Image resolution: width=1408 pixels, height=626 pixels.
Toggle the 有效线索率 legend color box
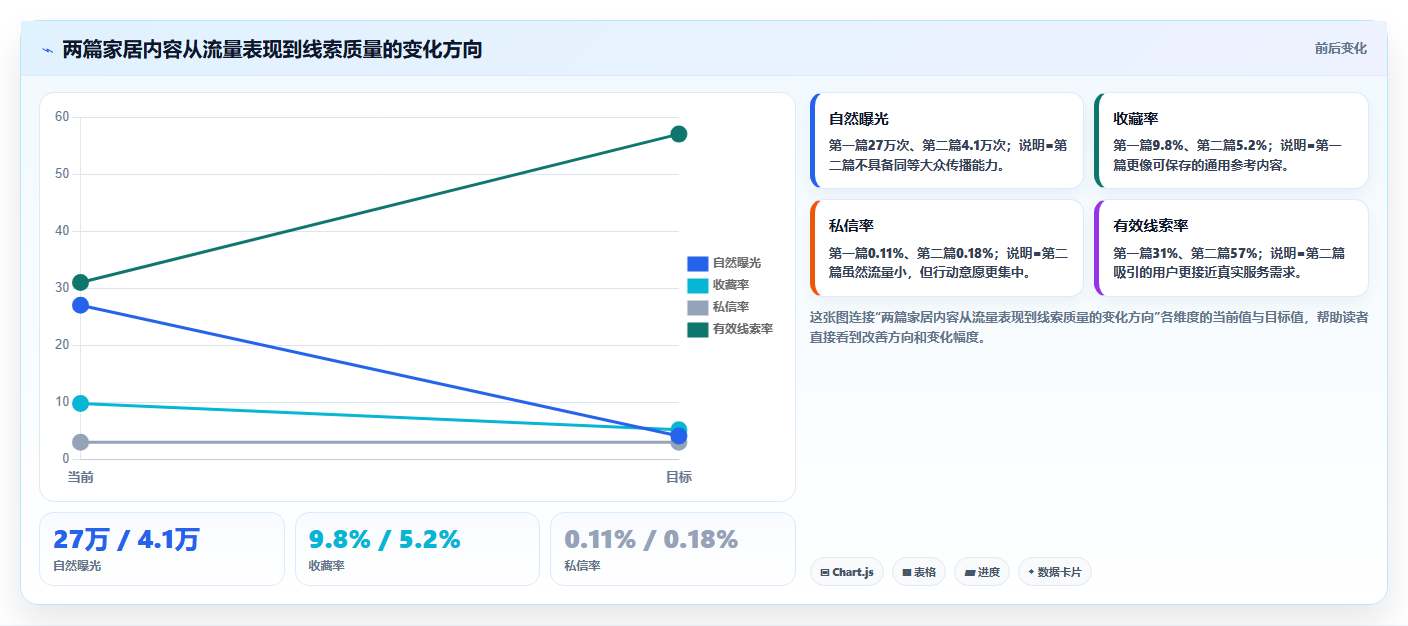(x=697, y=329)
